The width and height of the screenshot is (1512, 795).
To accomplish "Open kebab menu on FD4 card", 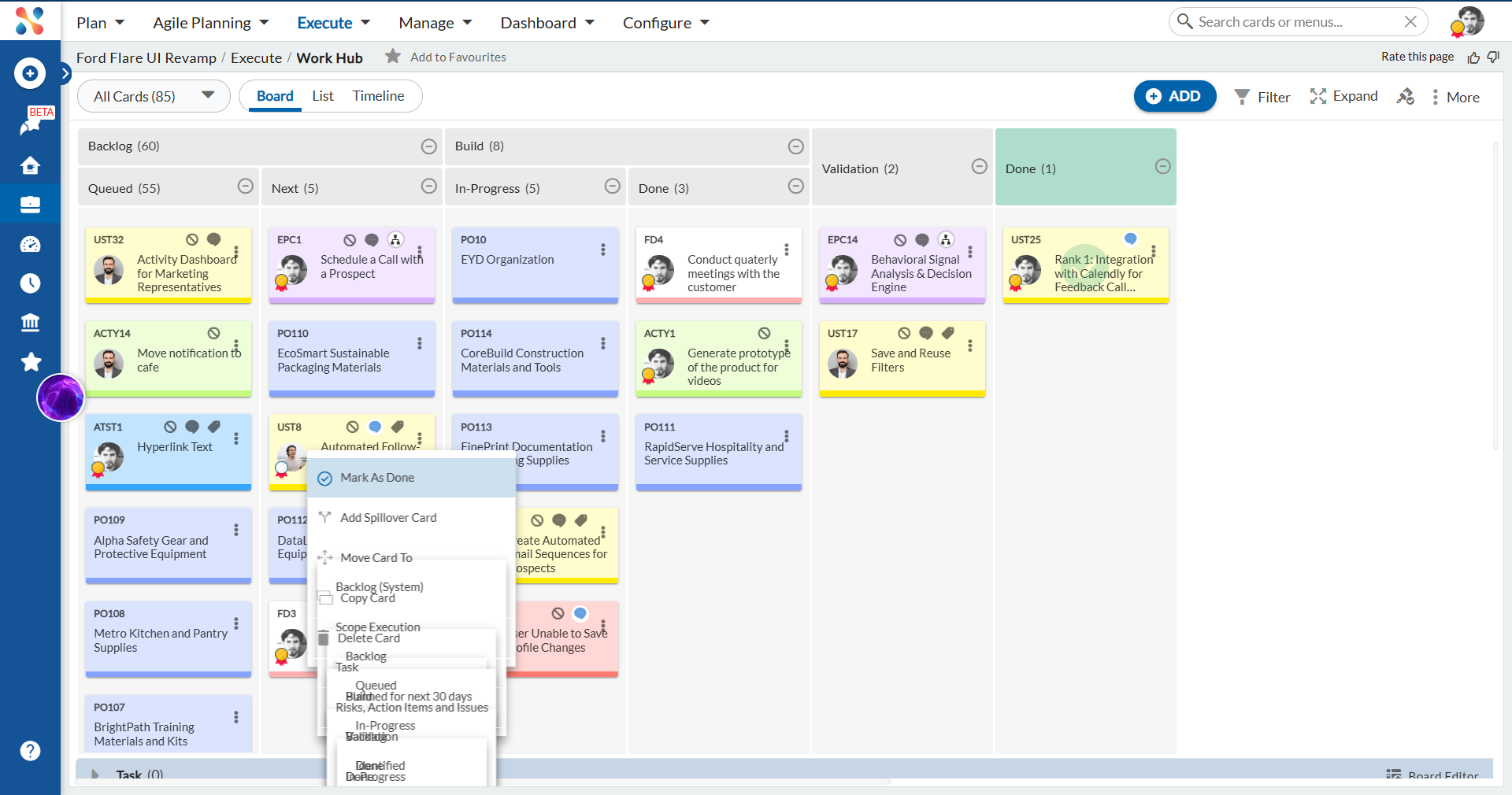I will [787, 250].
